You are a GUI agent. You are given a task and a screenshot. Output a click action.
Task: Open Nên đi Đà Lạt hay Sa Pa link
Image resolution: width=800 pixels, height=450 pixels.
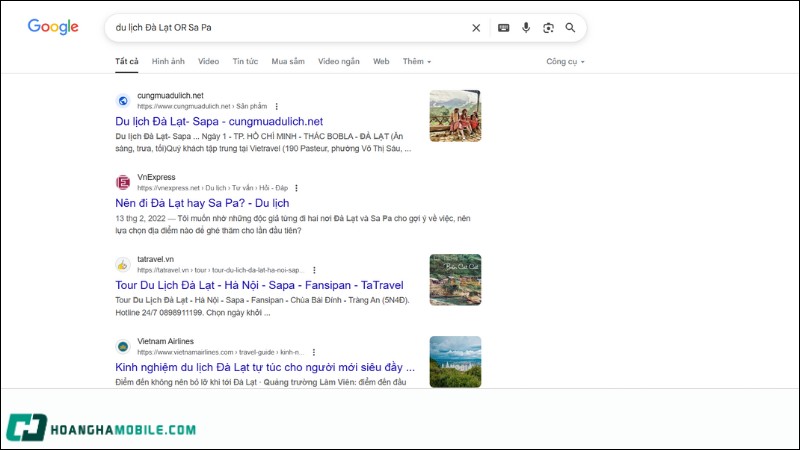click(x=202, y=203)
